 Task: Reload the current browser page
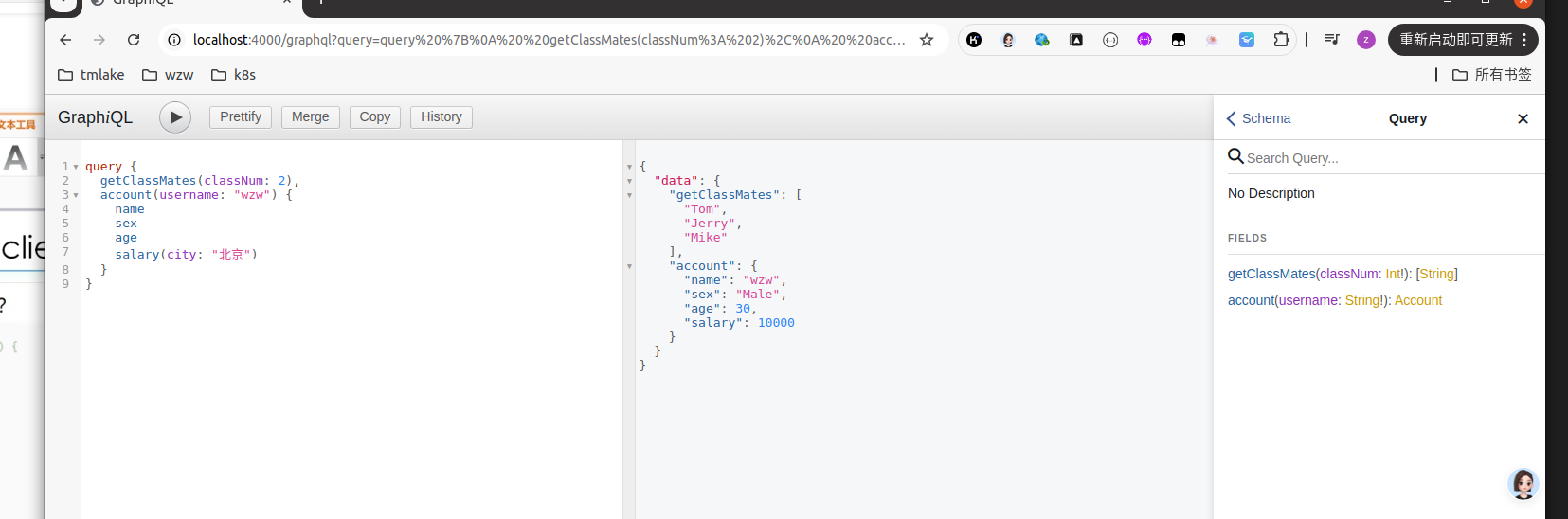tap(134, 40)
